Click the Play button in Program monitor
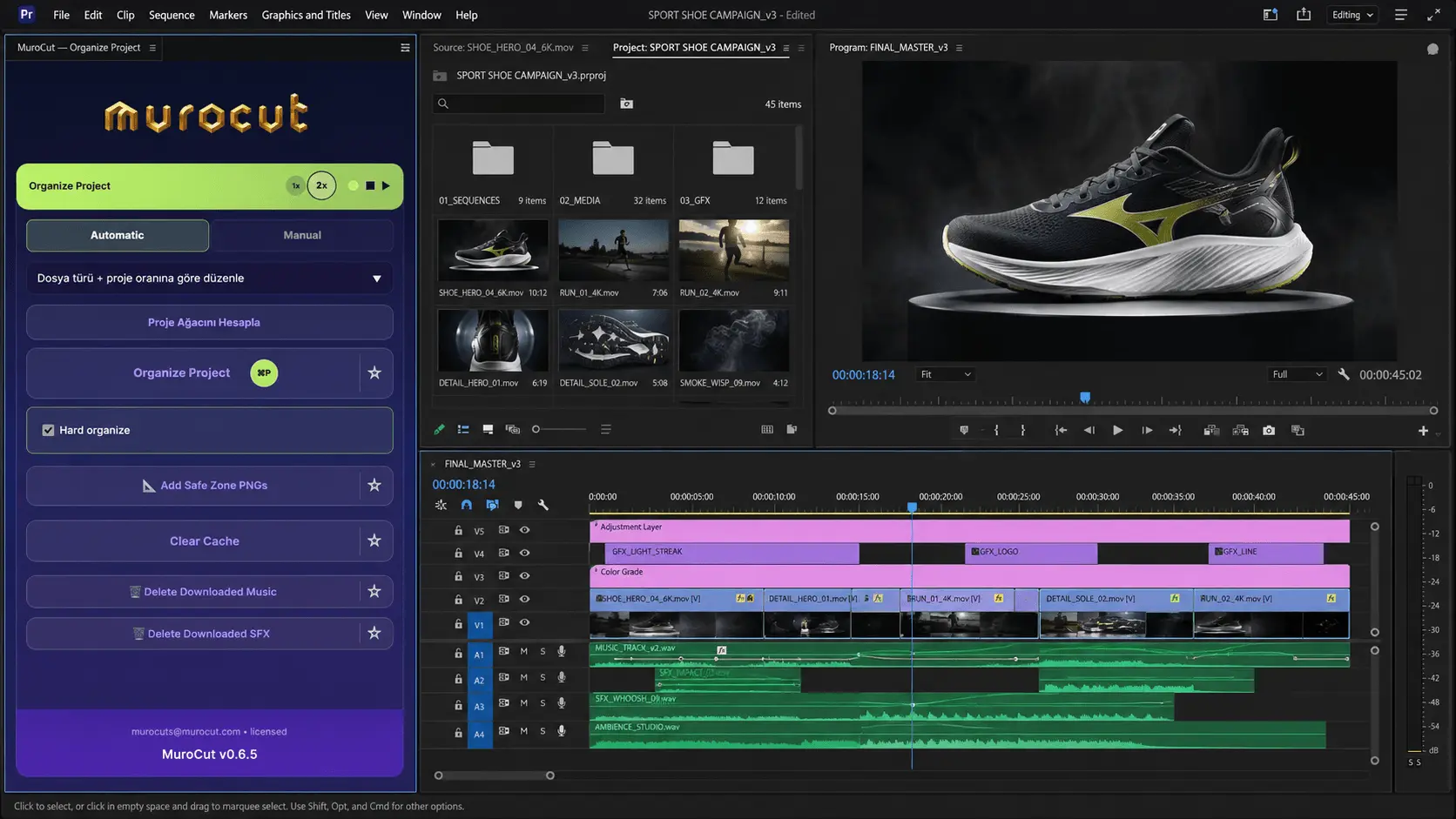The width and height of the screenshot is (1456, 819). (x=1117, y=430)
